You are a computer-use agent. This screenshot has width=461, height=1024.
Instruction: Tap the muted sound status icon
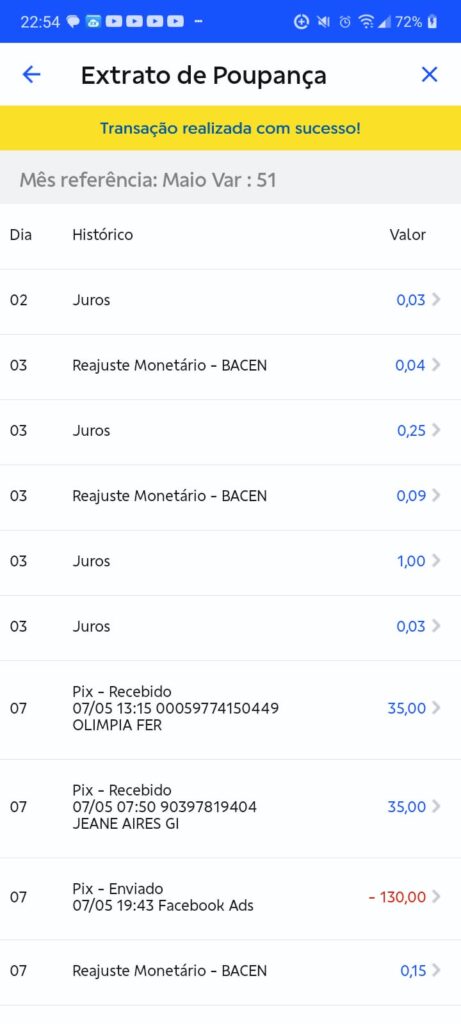coord(323,22)
